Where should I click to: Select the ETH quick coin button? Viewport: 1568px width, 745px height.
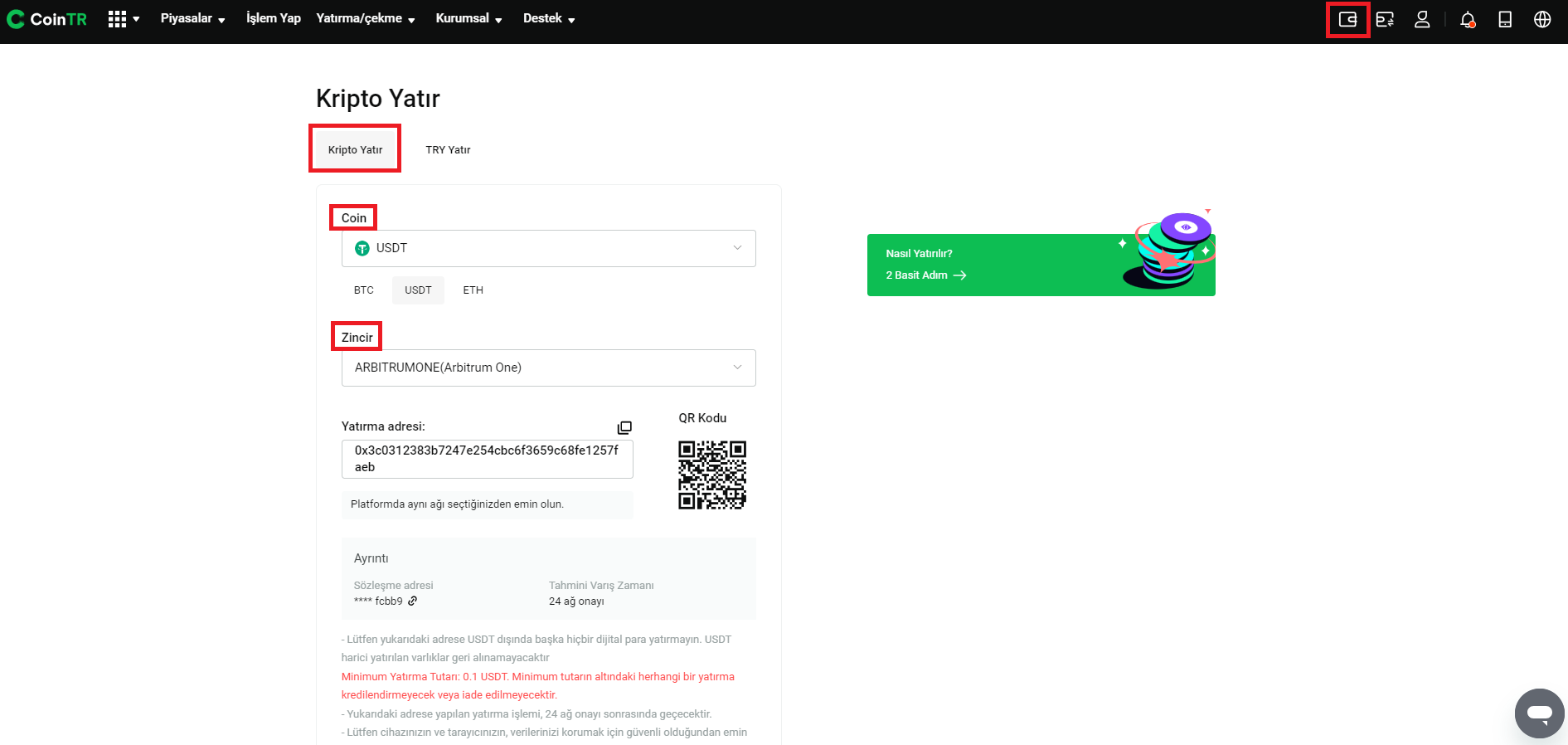pos(473,290)
